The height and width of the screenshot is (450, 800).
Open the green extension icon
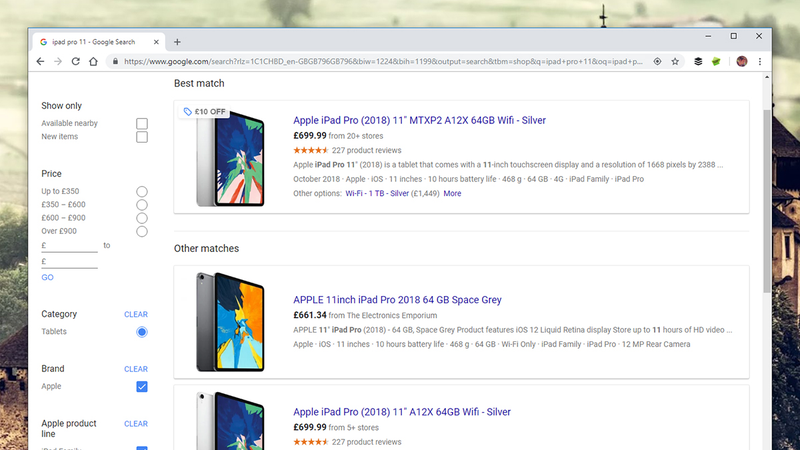click(x=716, y=61)
